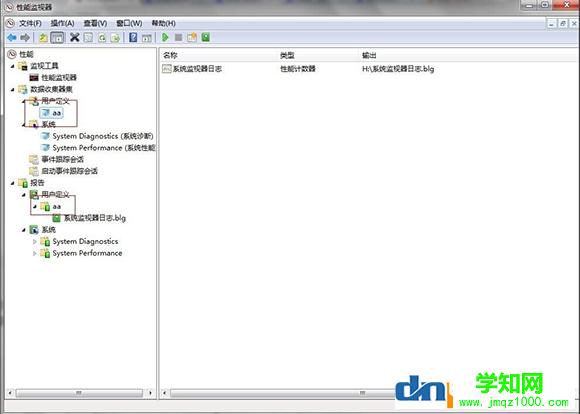Image resolution: width=580 pixels, height=414 pixels.
Task: Click the 性能 root node icon
Action: 12,54
